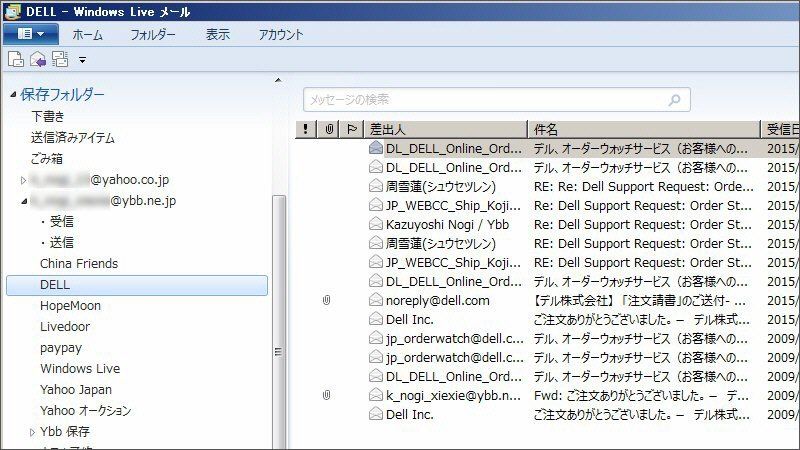Sort messages by 受信日 column
Viewport: 800px width, 450px height.
tap(781, 129)
